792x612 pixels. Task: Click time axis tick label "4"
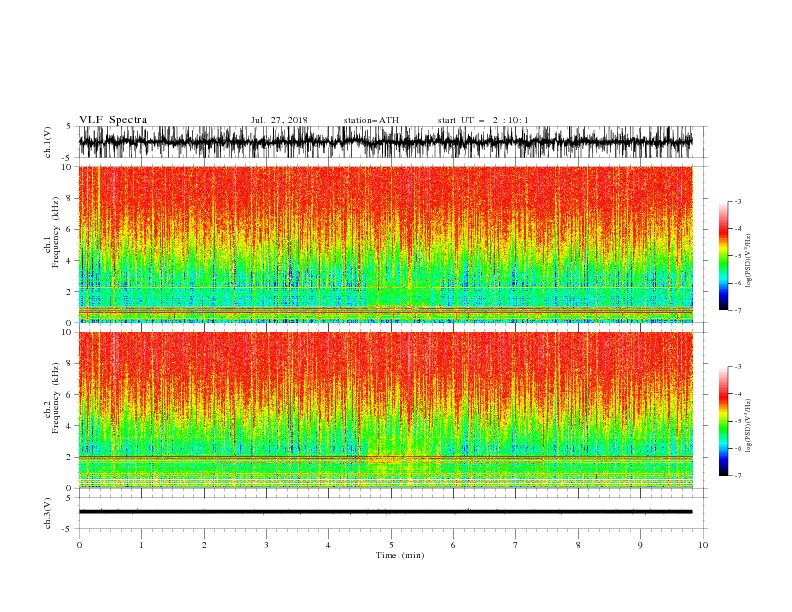point(328,545)
